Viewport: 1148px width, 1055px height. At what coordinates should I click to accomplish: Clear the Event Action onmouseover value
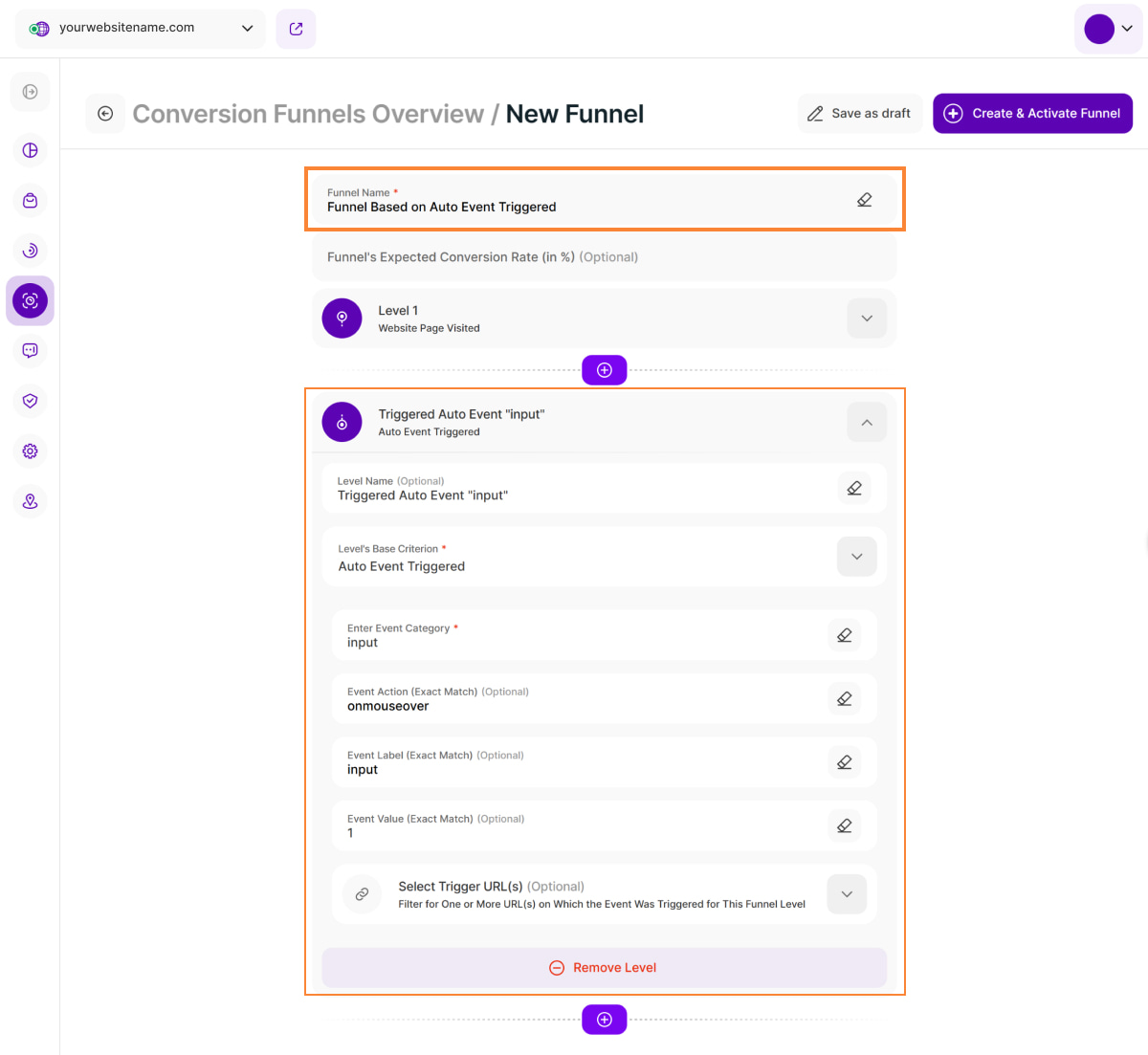tap(844, 699)
